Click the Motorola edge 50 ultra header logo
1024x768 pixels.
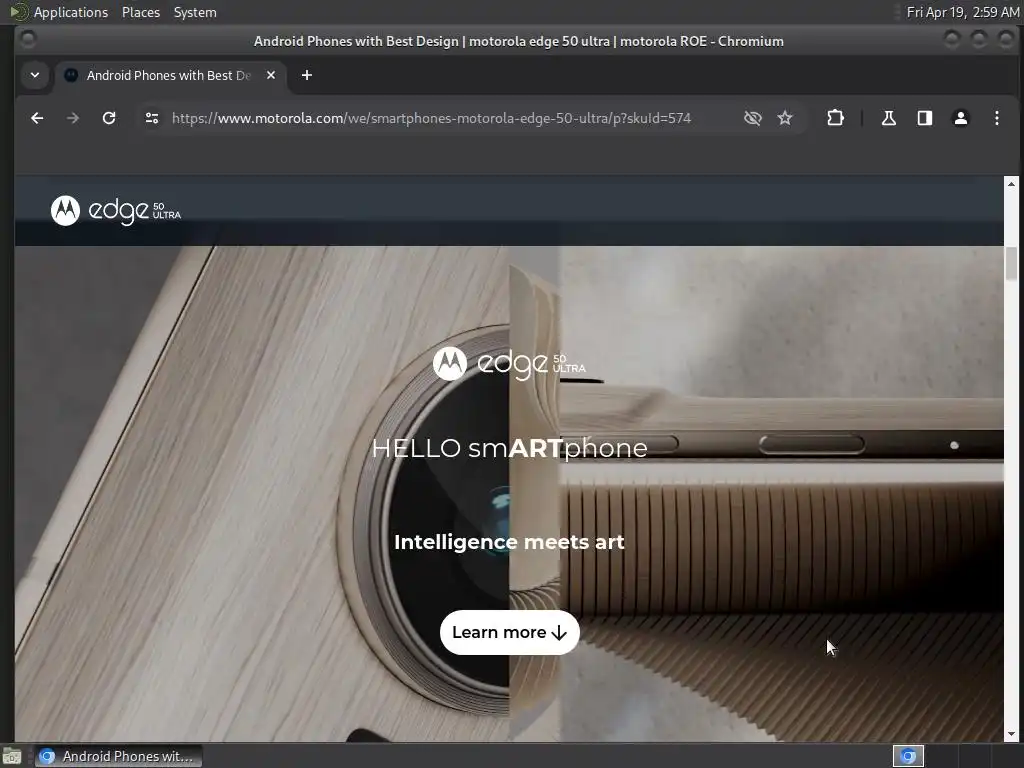pos(116,210)
